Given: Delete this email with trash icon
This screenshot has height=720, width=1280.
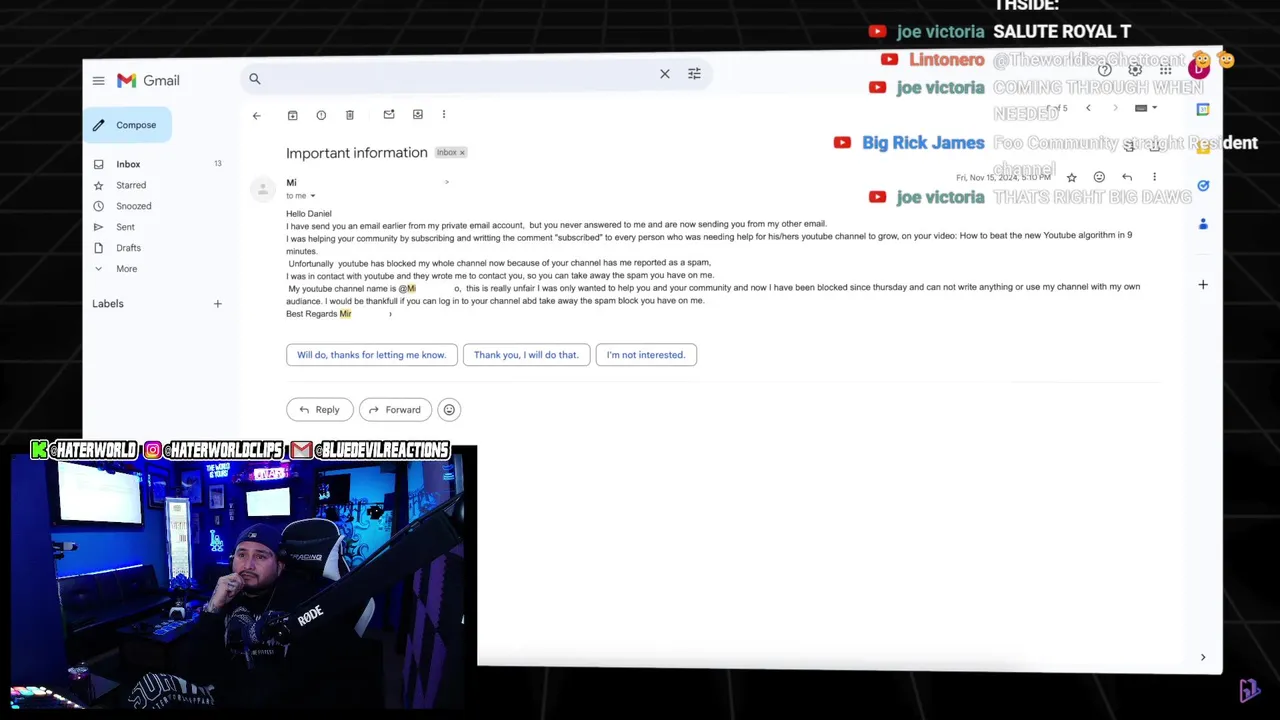Looking at the screenshot, I should 350,116.
